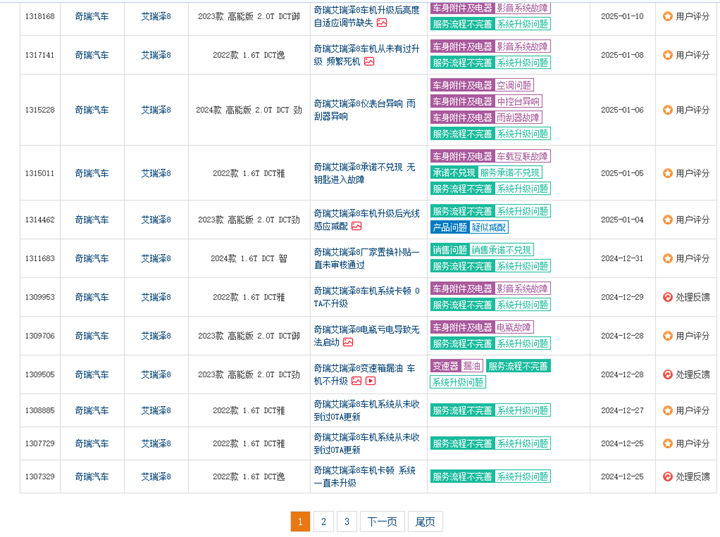The image size is (720, 537).
Task: Select current page 1 in pagination
Action: (300, 521)
